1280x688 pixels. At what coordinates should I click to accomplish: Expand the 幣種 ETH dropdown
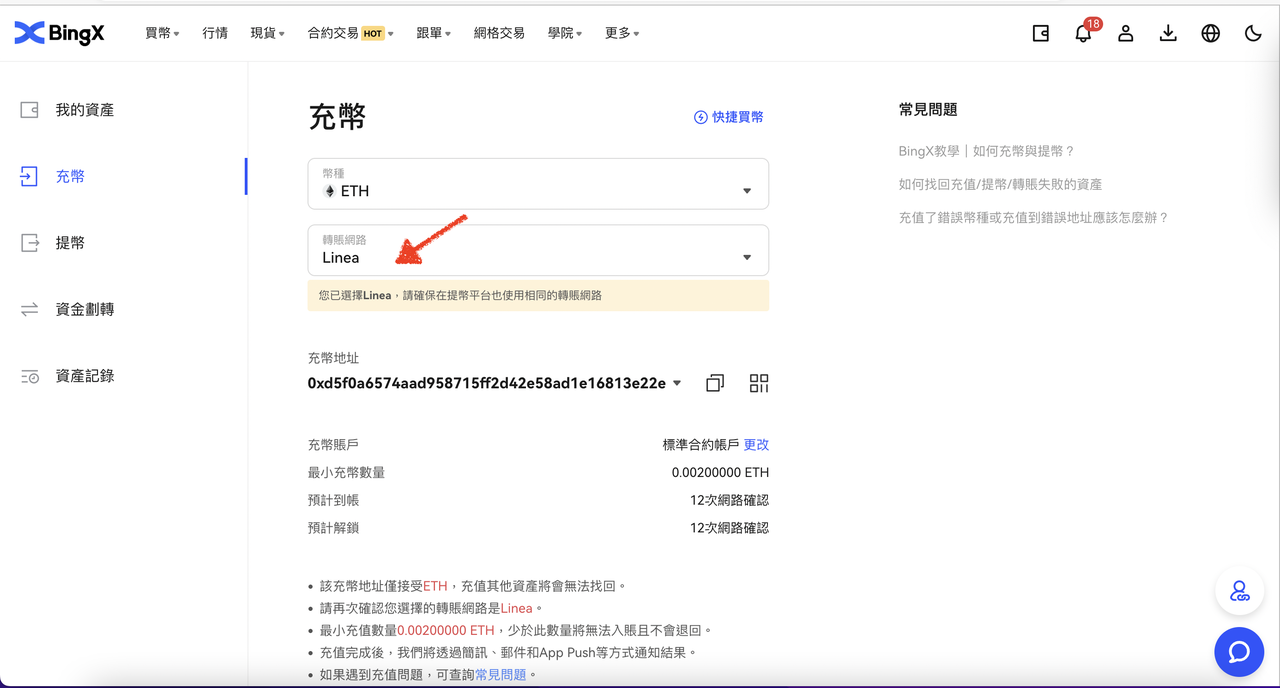pyautogui.click(x=538, y=184)
